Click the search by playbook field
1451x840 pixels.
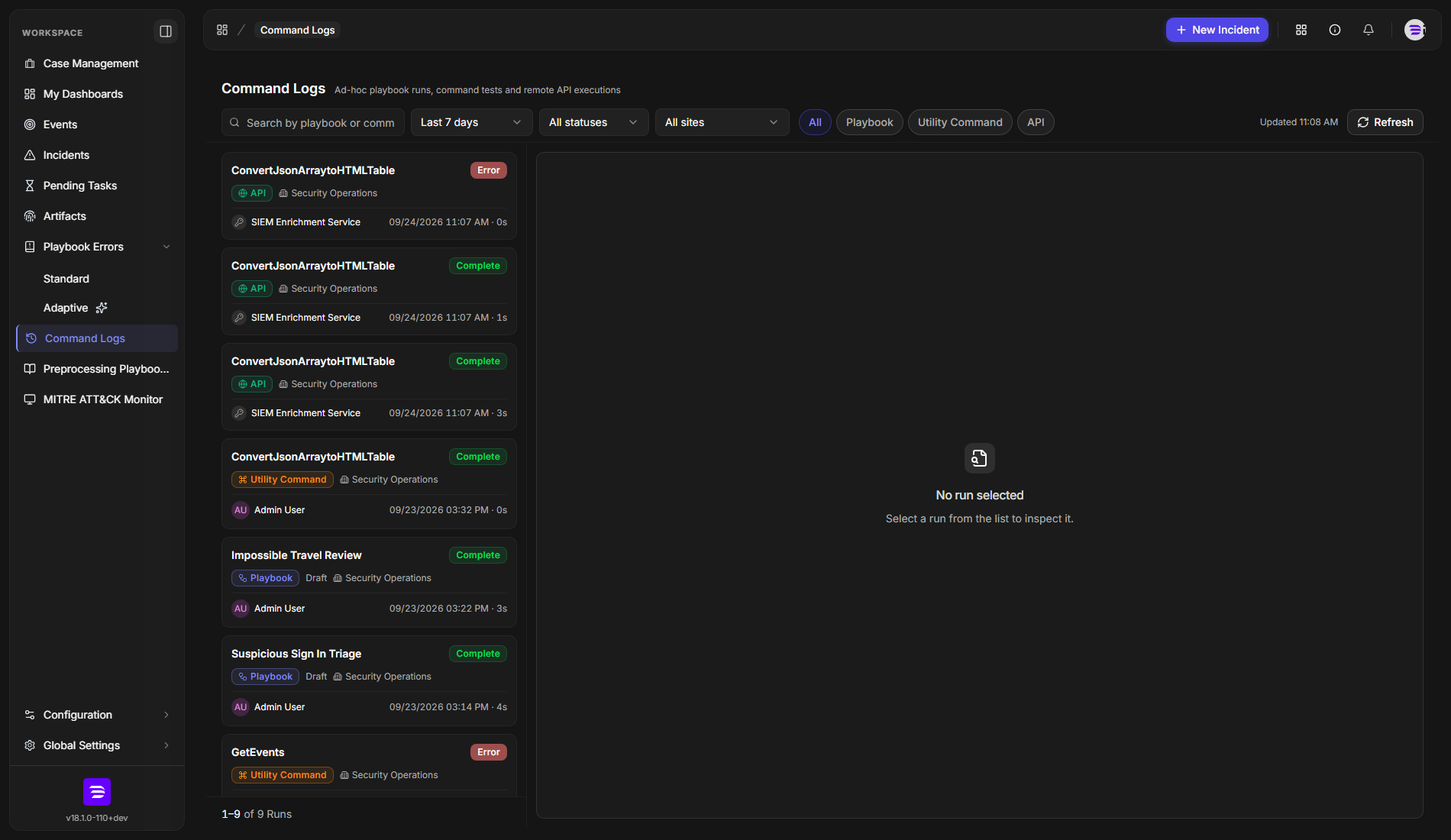(x=313, y=122)
